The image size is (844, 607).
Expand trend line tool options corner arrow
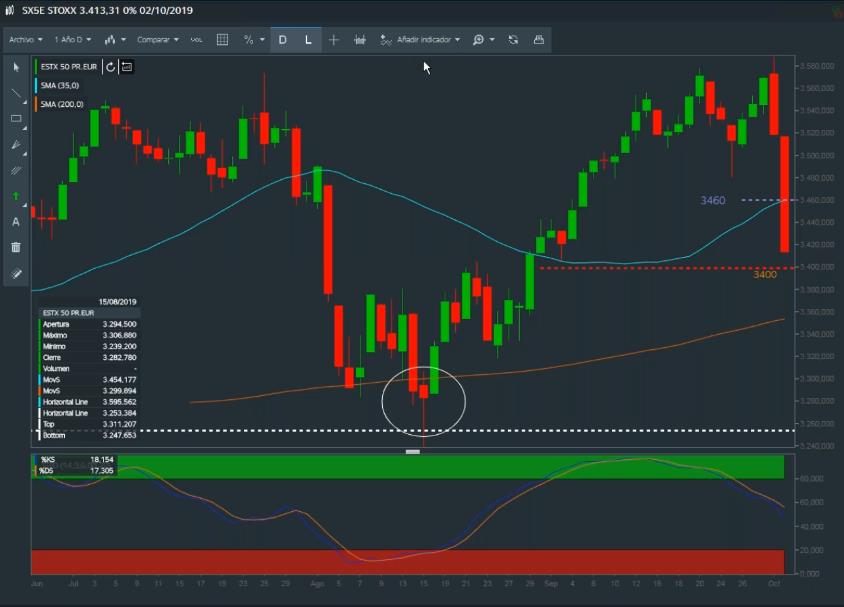[24, 102]
